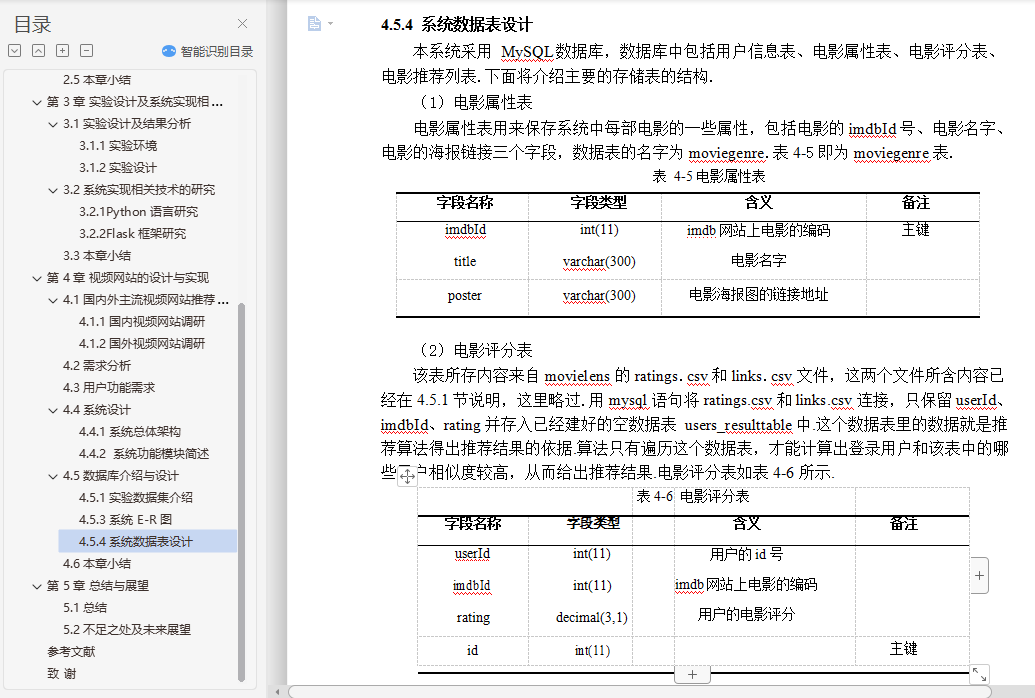Jump to 参考文献 section
This screenshot has width=1035, height=698.
71,652
